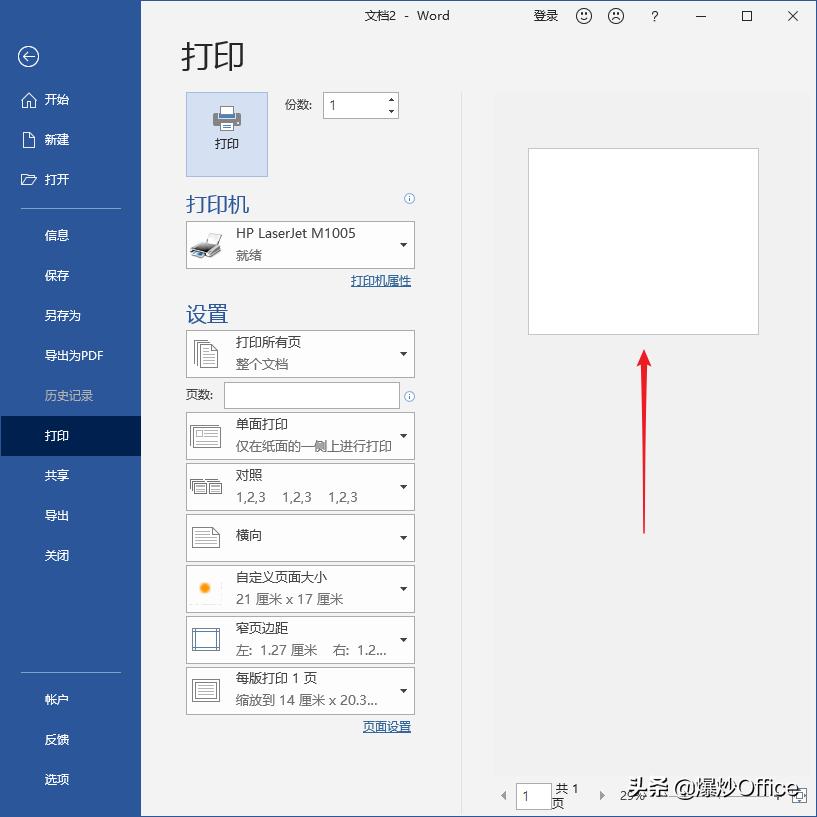The image size is (817, 817).
Task: Open the 窄页边距 margins dropdown
Action: point(404,640)
